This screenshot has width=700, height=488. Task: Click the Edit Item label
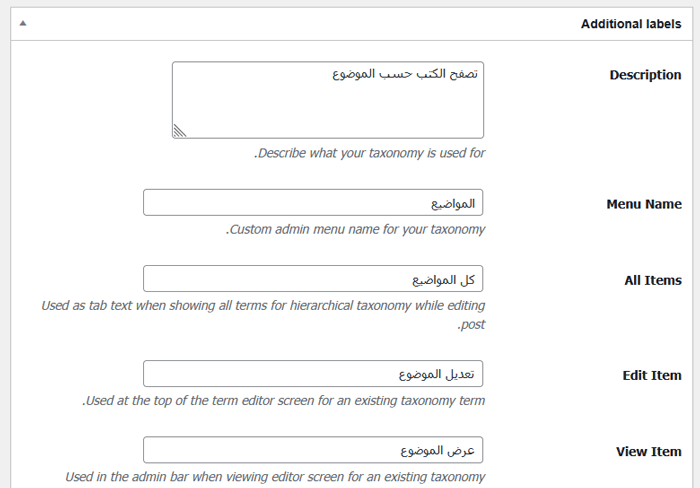651,375
